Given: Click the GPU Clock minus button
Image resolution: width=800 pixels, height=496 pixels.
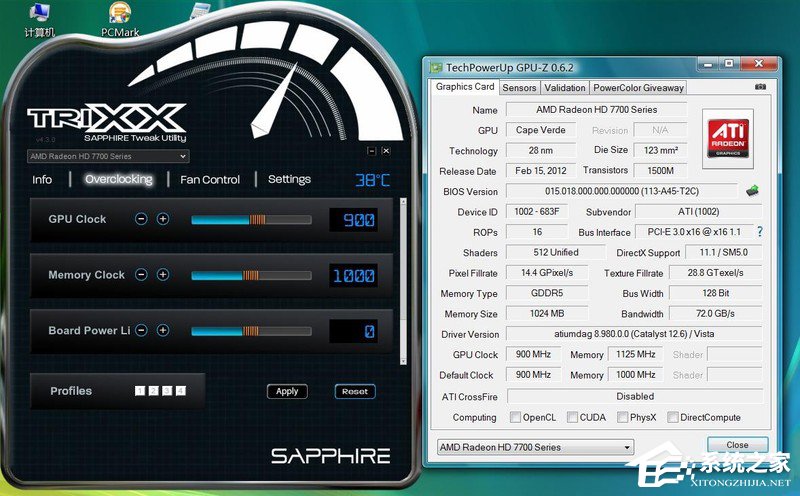Looking at the screenshot, I should point(141,219).
